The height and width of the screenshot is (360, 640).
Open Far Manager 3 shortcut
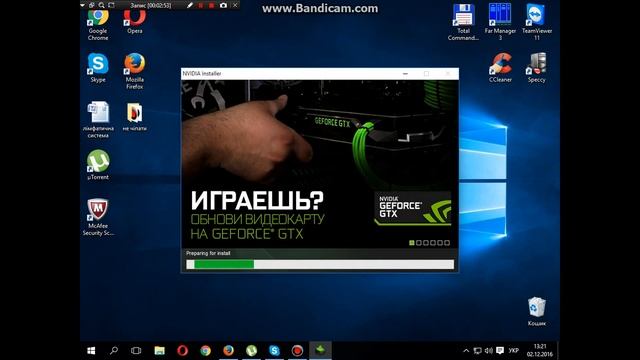(500, 22)
